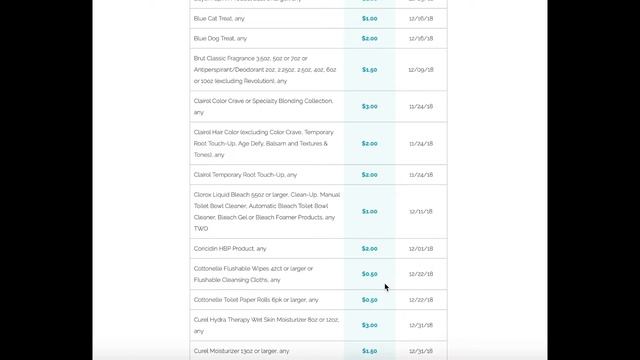Click the Blue Cat Treat coupon row
640x360 pixels.
318,19
